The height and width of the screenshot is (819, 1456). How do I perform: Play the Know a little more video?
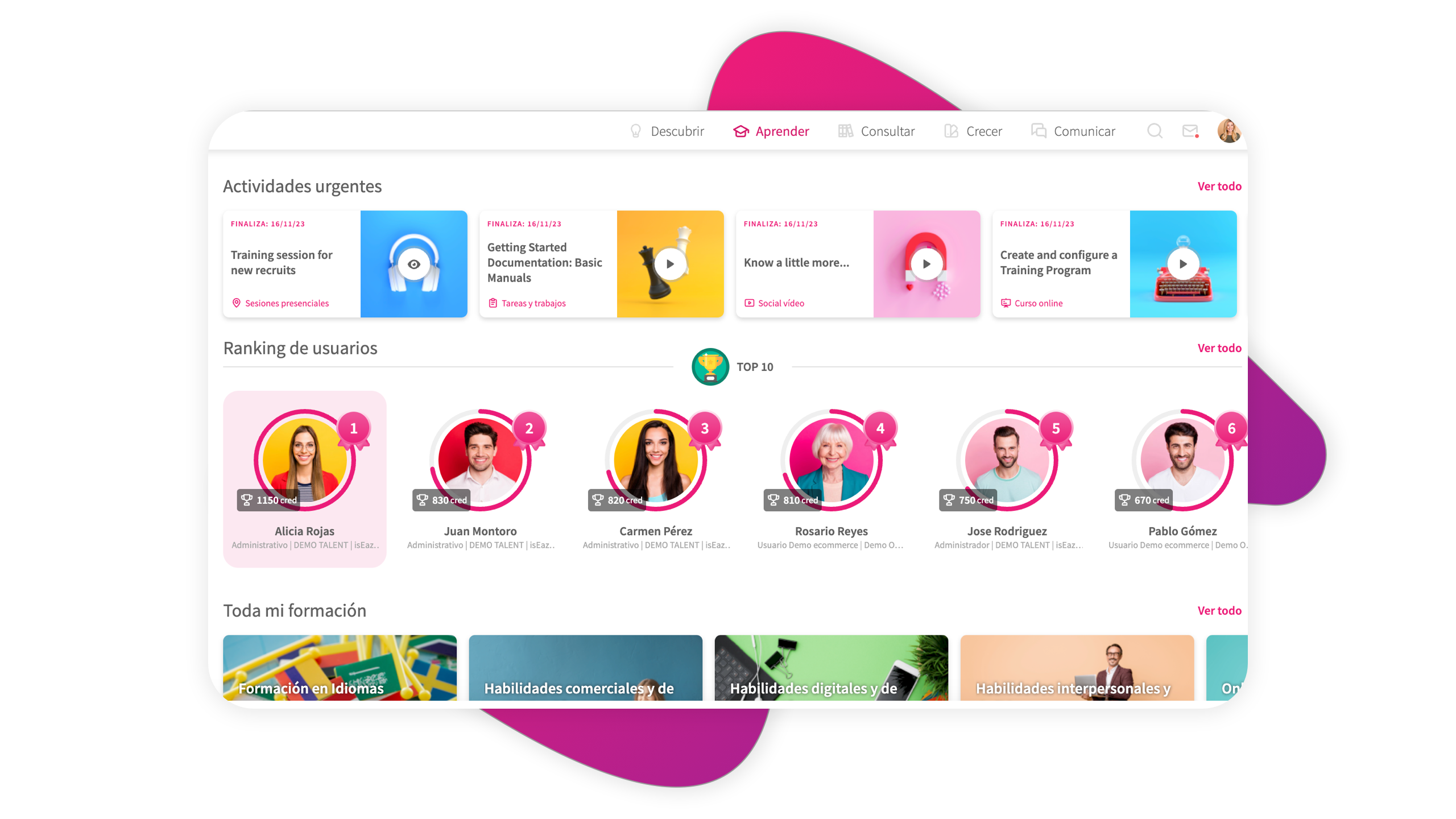(x=926, y=264)
